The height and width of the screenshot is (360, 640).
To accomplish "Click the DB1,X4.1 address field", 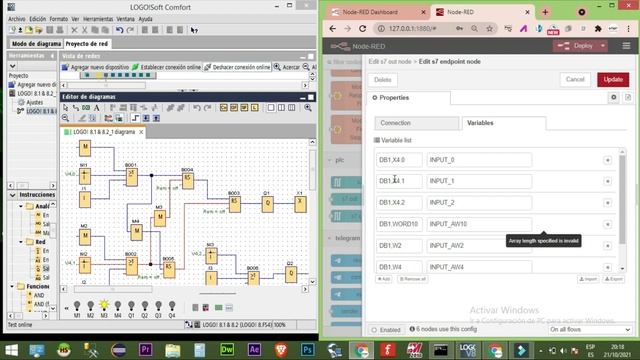I will point(399,181).
